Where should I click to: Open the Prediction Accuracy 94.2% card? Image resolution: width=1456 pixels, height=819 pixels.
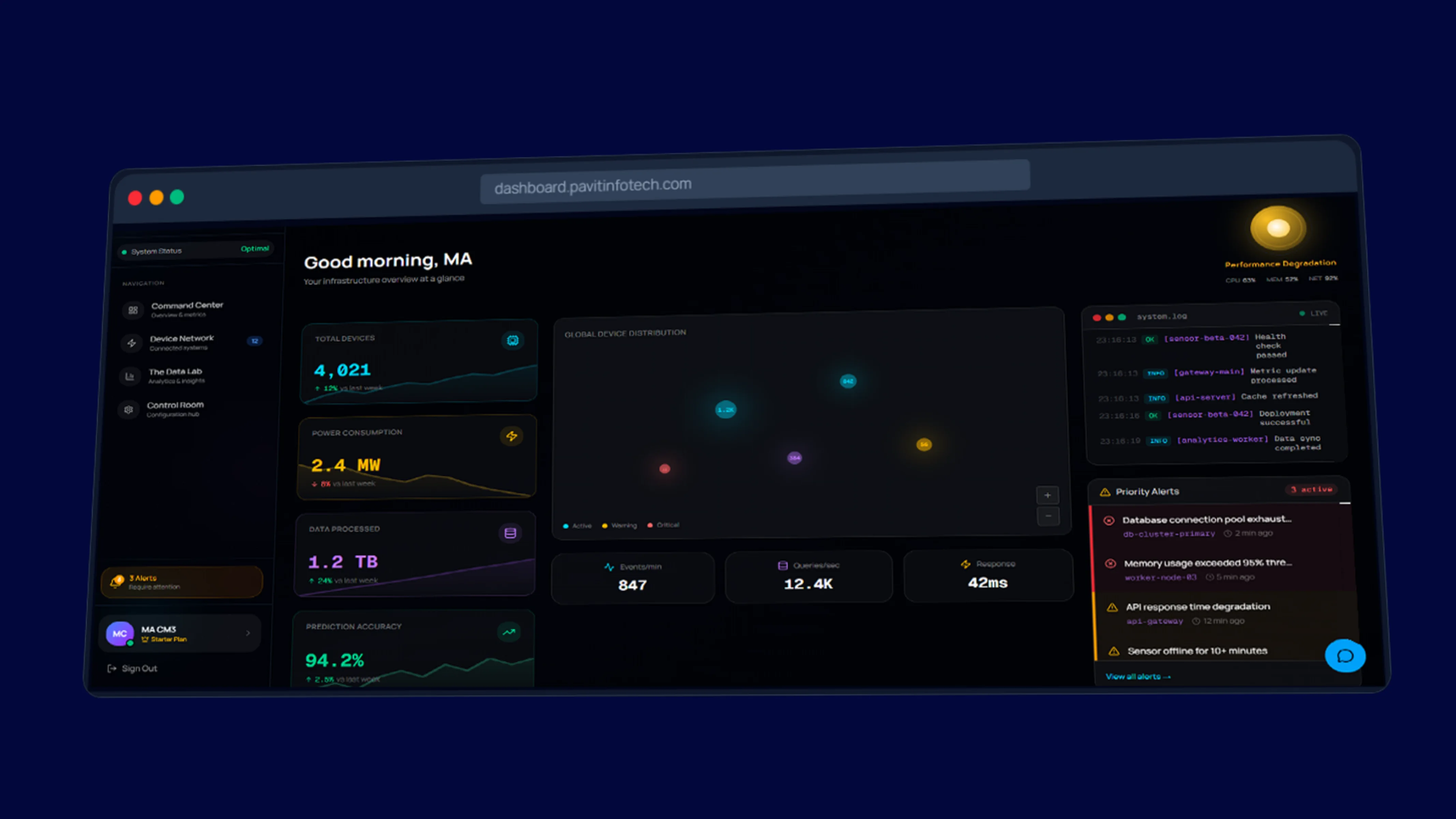(x=413, y=648)
